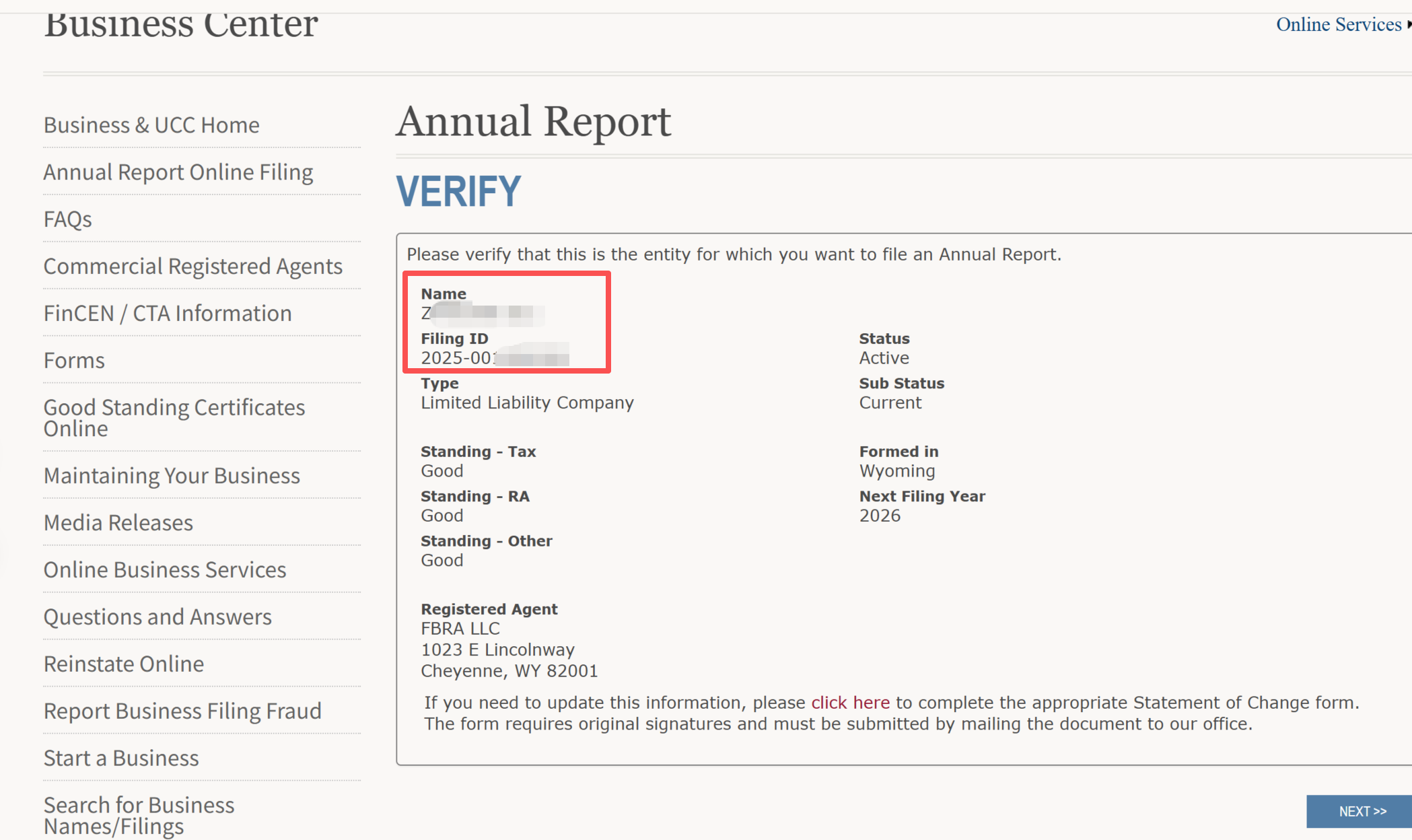This screenshot has height=840, width=1412.
Task: Click the 'Standing - Other' label
Action: click(486, 541)
